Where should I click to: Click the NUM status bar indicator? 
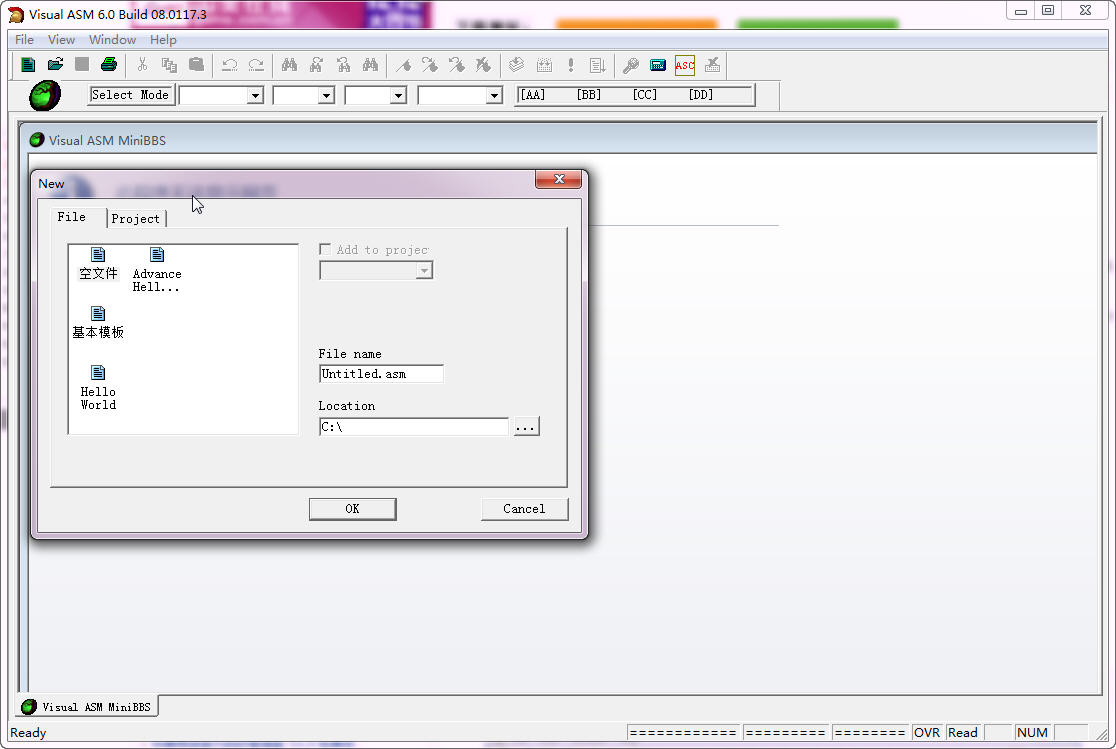click(x=1032, y=733)
